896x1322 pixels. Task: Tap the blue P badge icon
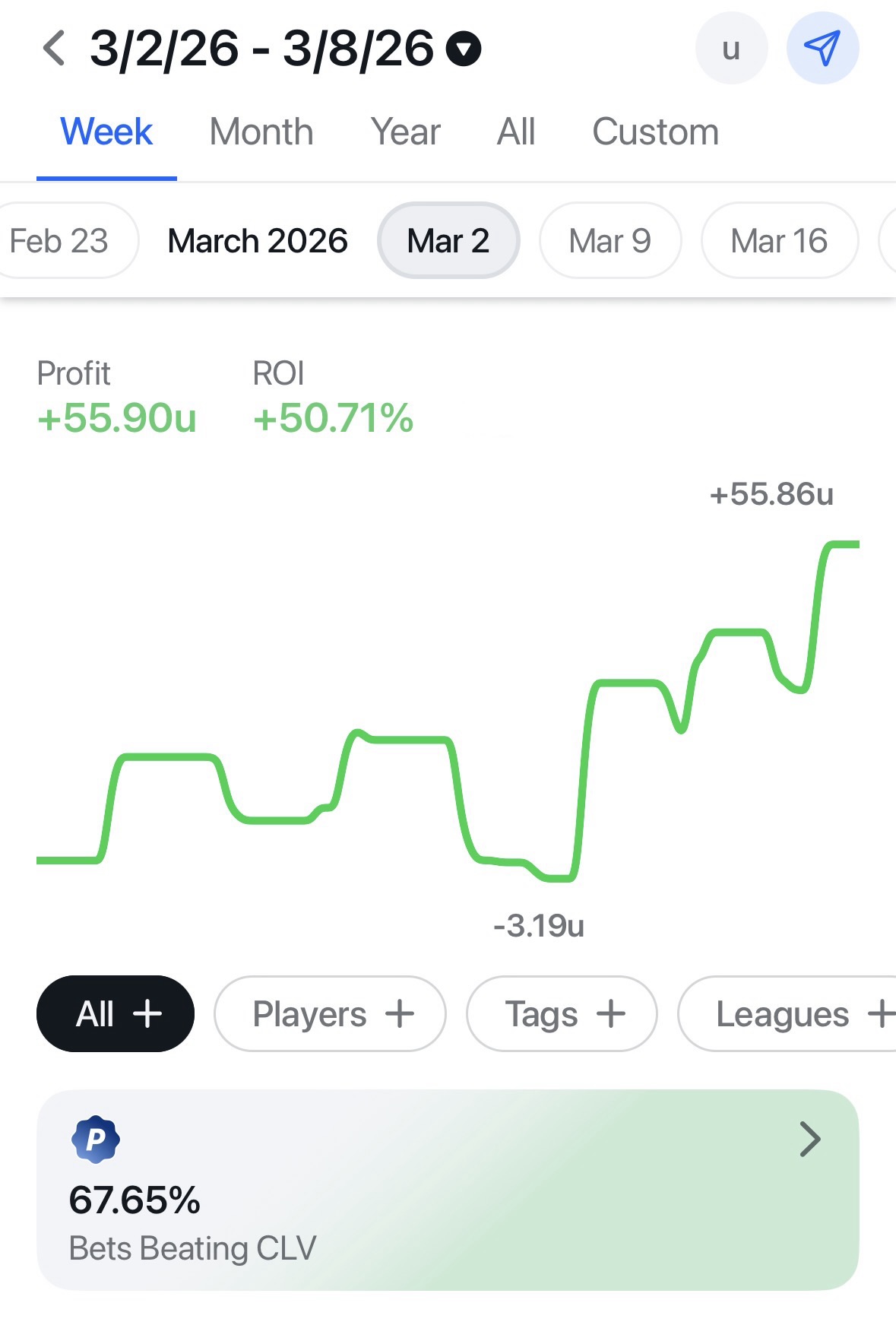[95, 1139]
